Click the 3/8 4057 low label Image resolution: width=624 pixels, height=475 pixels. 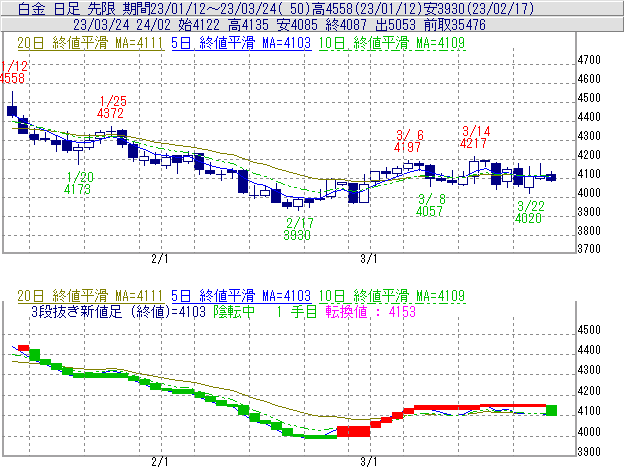(x=431, y=205)
